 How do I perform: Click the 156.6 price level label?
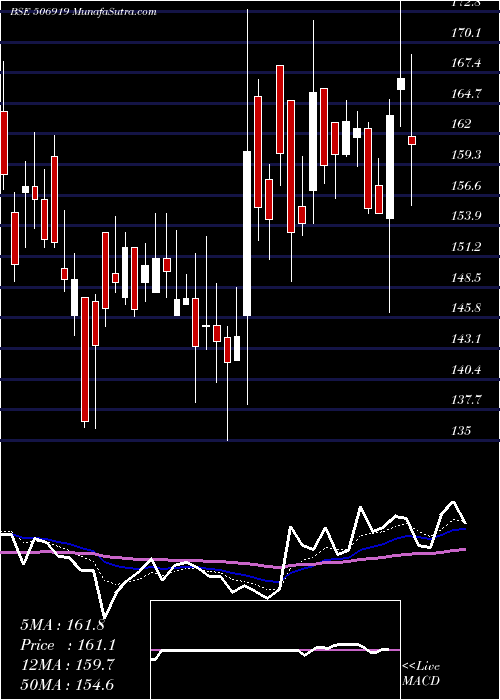pyautogui.click(x=467, y=185)
